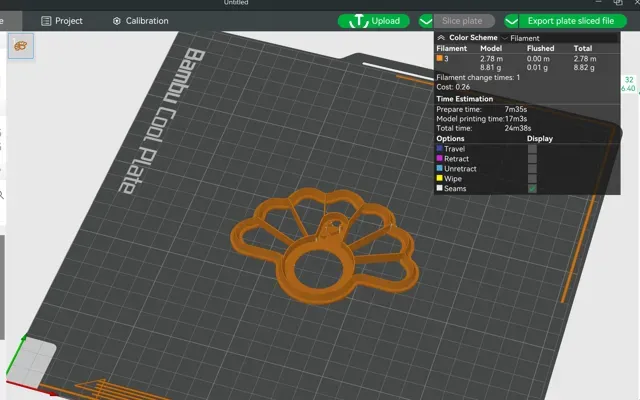Click the yellow Wipe swatch
640x400 pixels.
(x=440, y=178)
